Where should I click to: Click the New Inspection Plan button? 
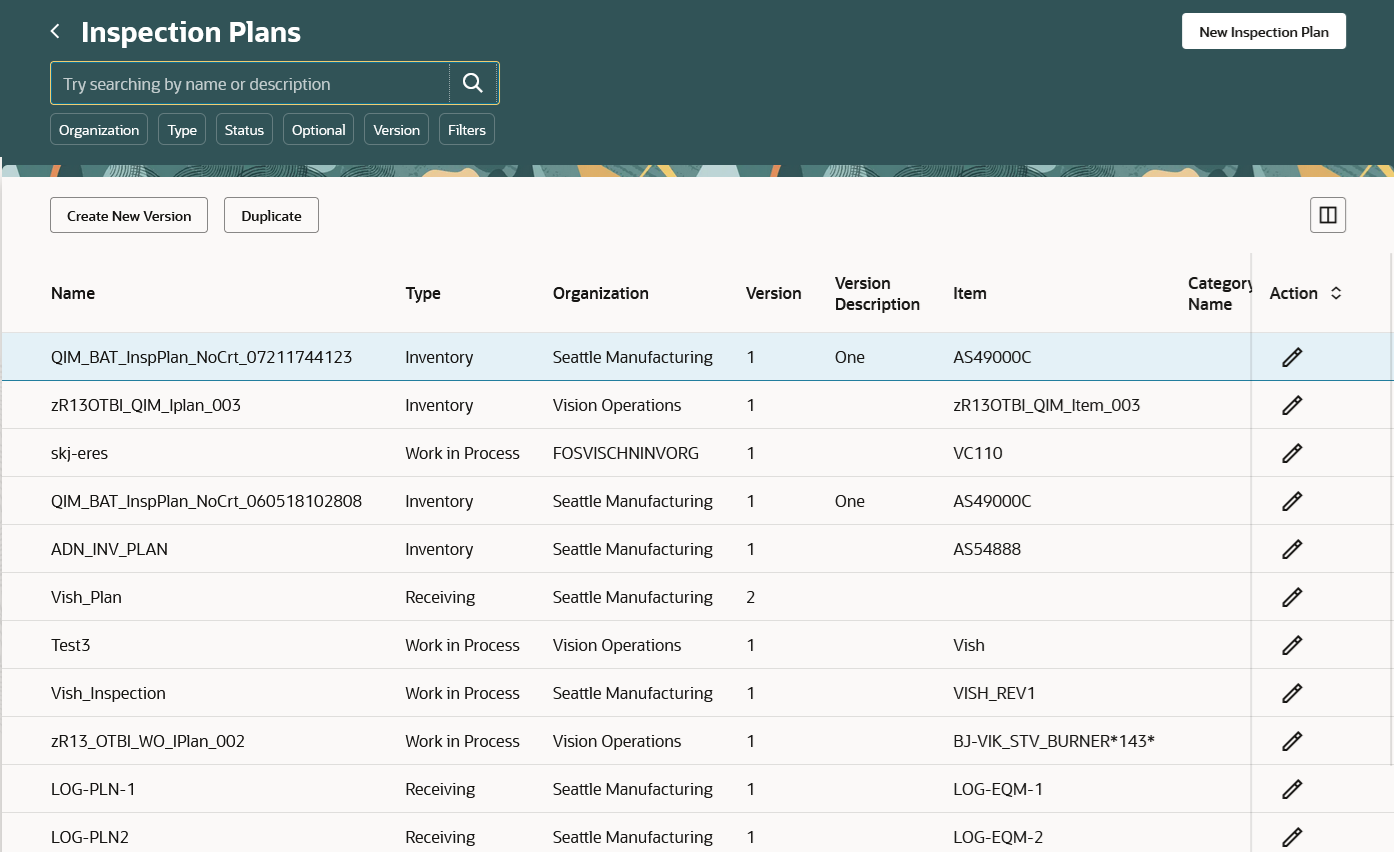coord(1263,31)
